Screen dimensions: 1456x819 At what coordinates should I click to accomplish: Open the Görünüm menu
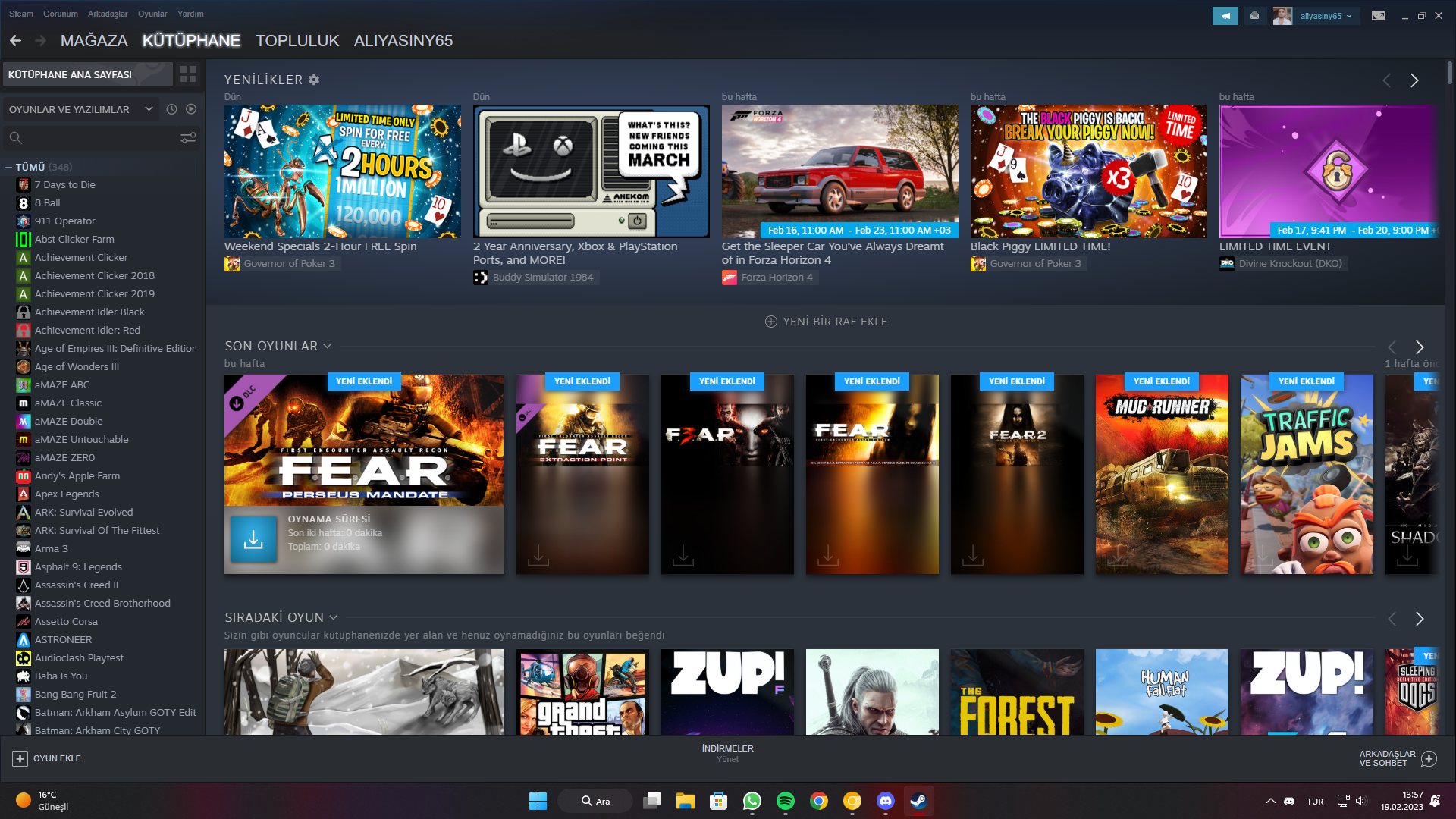[61, 14]
